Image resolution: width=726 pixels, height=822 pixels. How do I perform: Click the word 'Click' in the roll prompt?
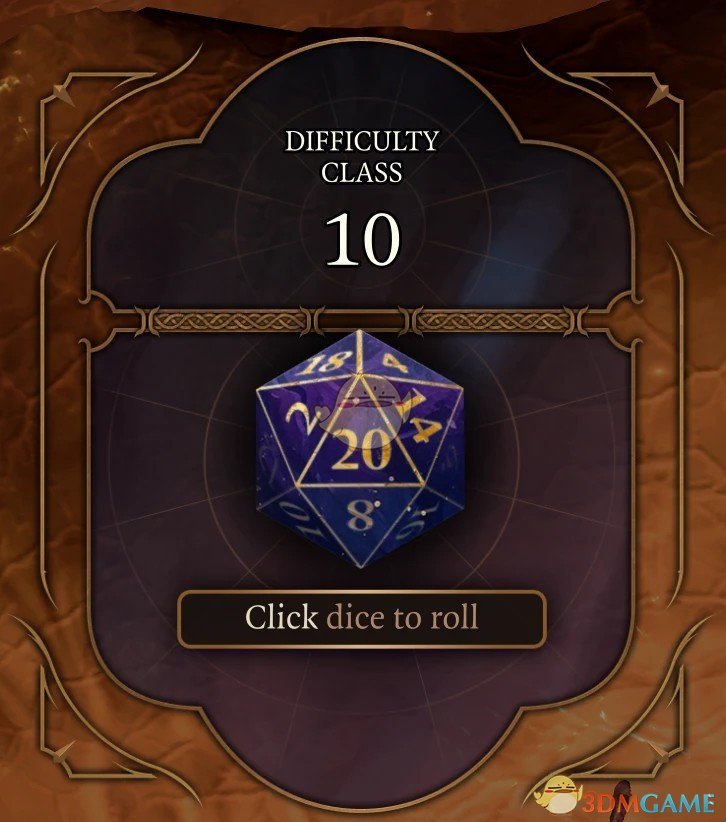point(281,616)
